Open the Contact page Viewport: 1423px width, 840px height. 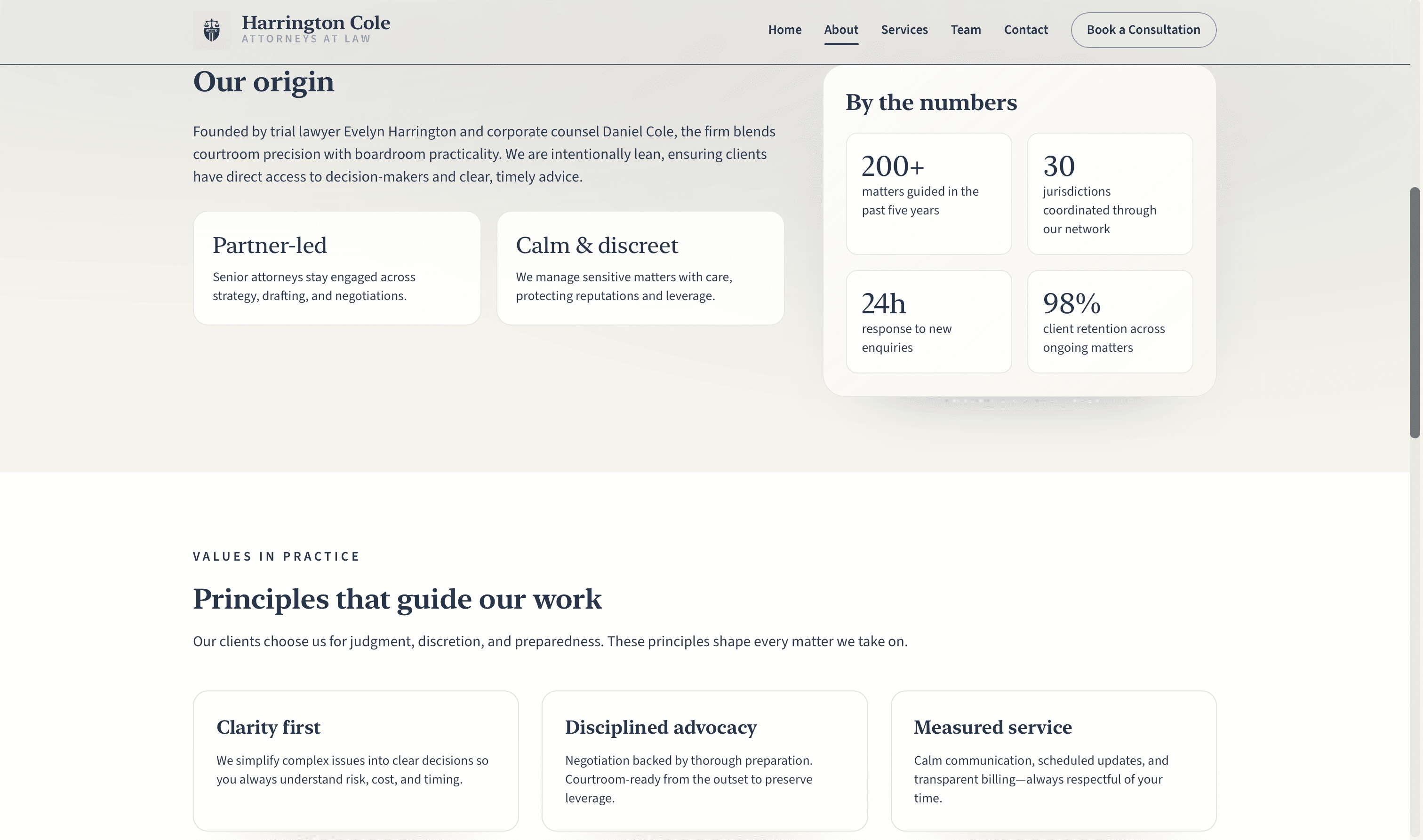pos(1025,30)
